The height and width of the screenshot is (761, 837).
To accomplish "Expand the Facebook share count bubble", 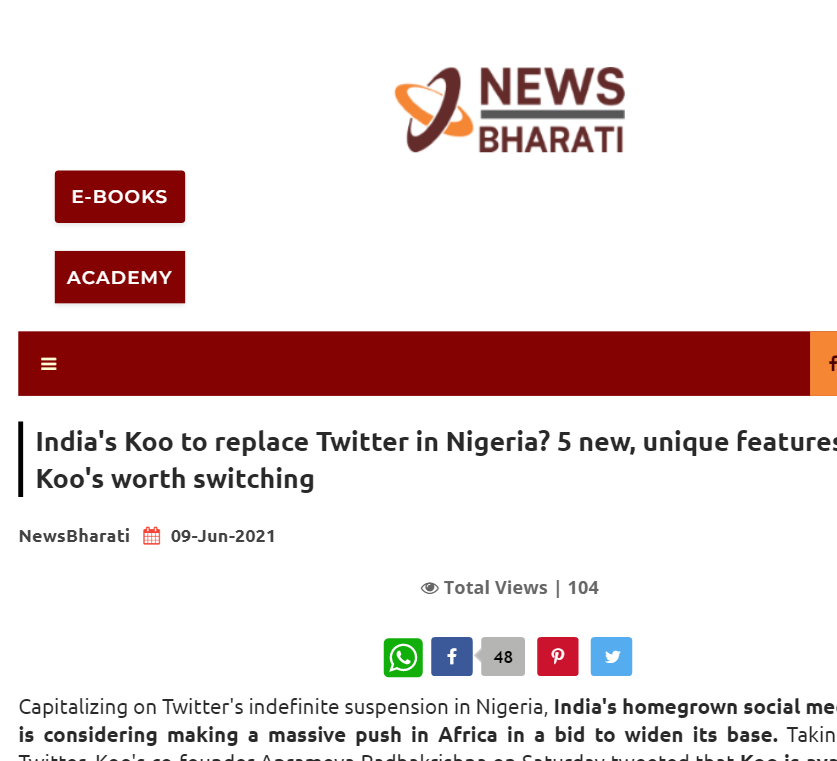I will 502,657.
